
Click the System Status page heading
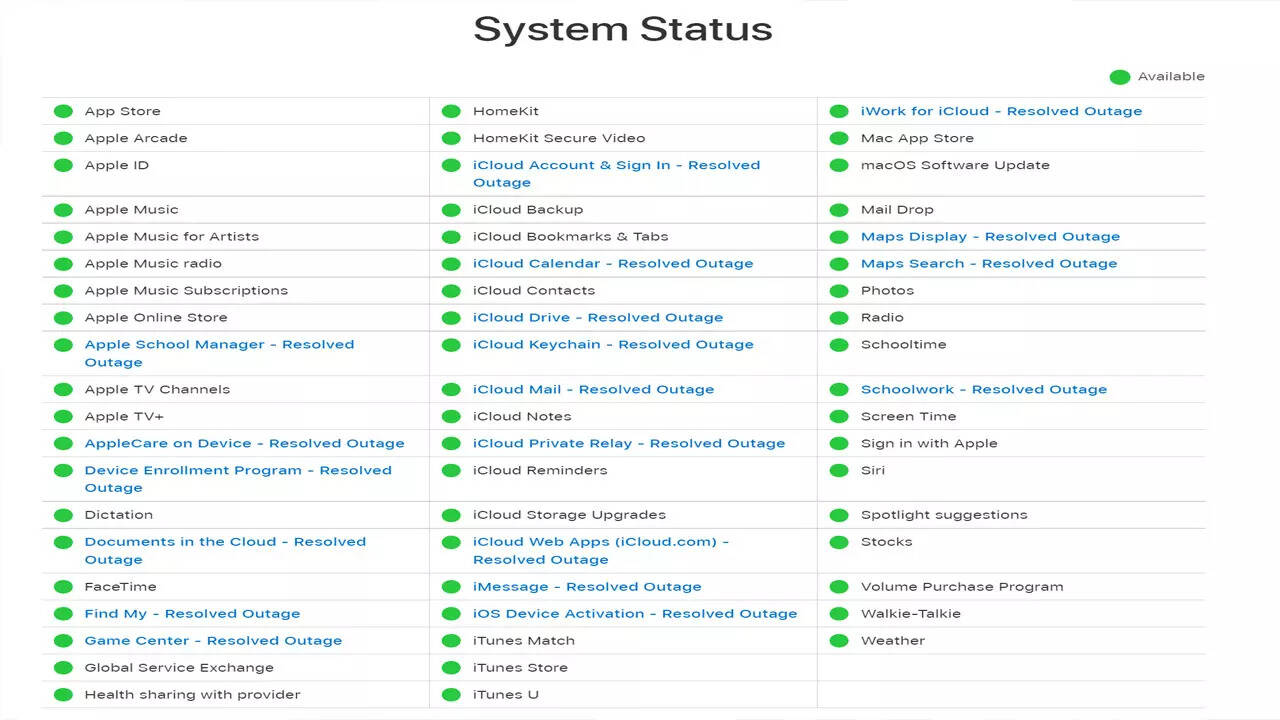623,29
